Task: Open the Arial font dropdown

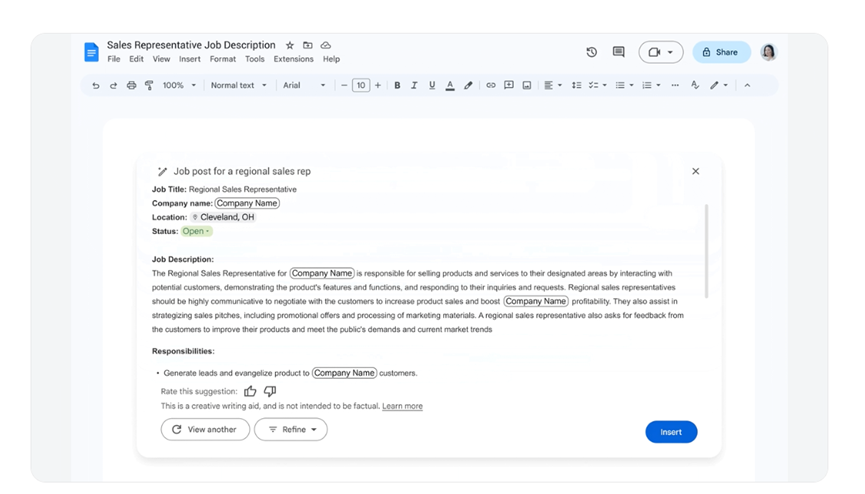Action: (304, 86)
